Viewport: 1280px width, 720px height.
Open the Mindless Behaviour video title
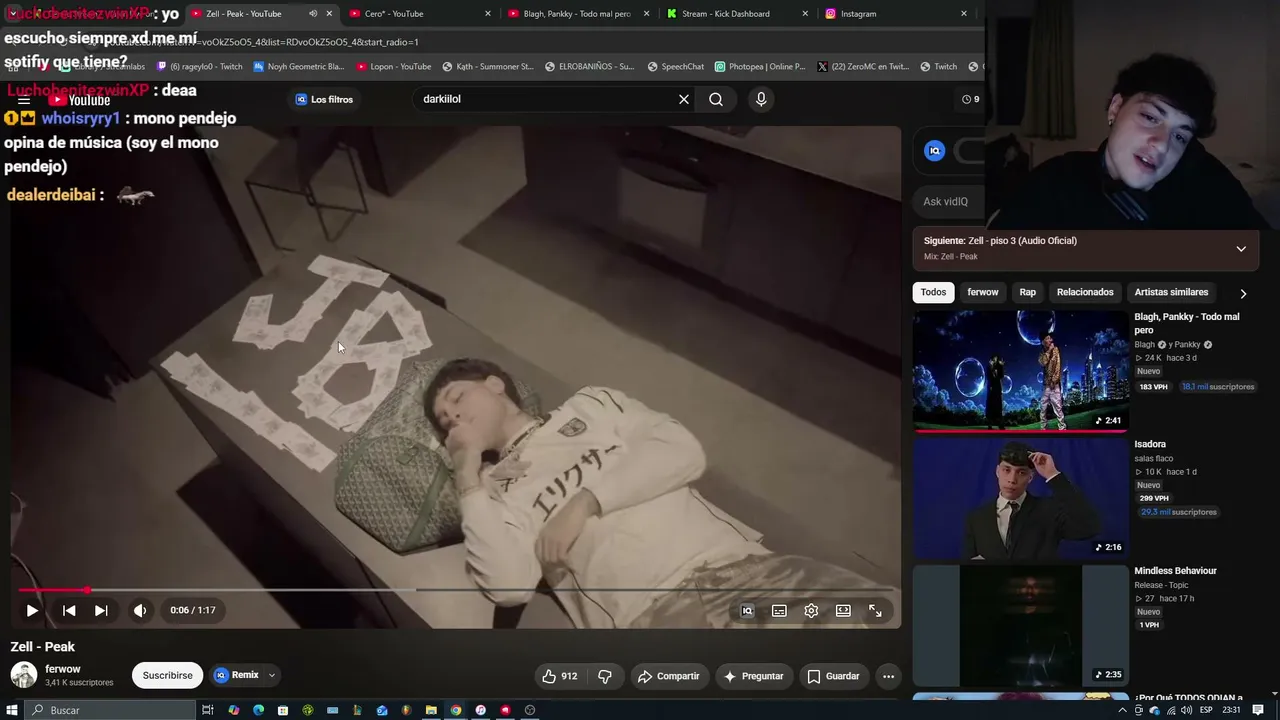coord(1175,571)
